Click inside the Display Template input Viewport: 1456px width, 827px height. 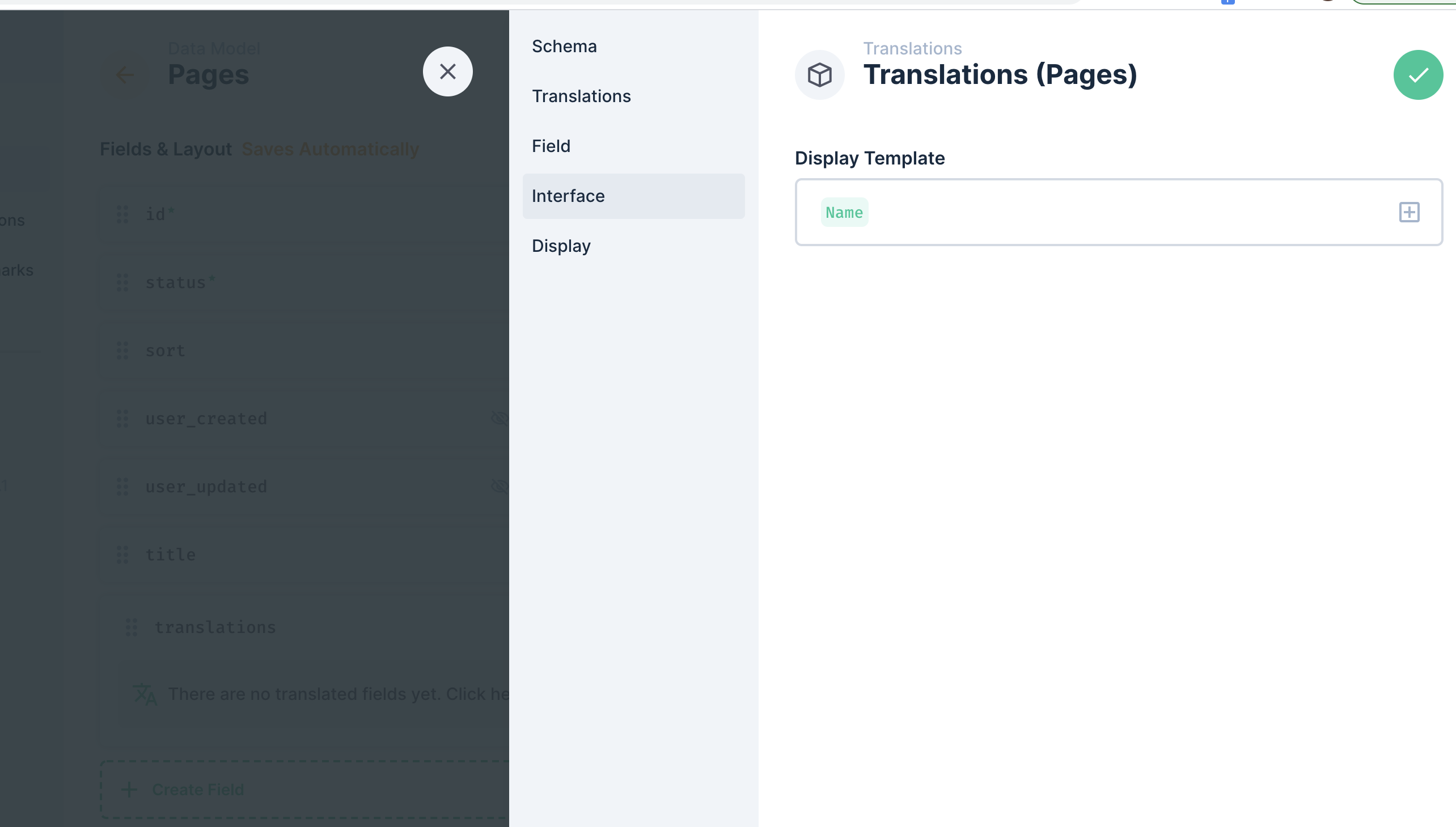coord(1118,213)
